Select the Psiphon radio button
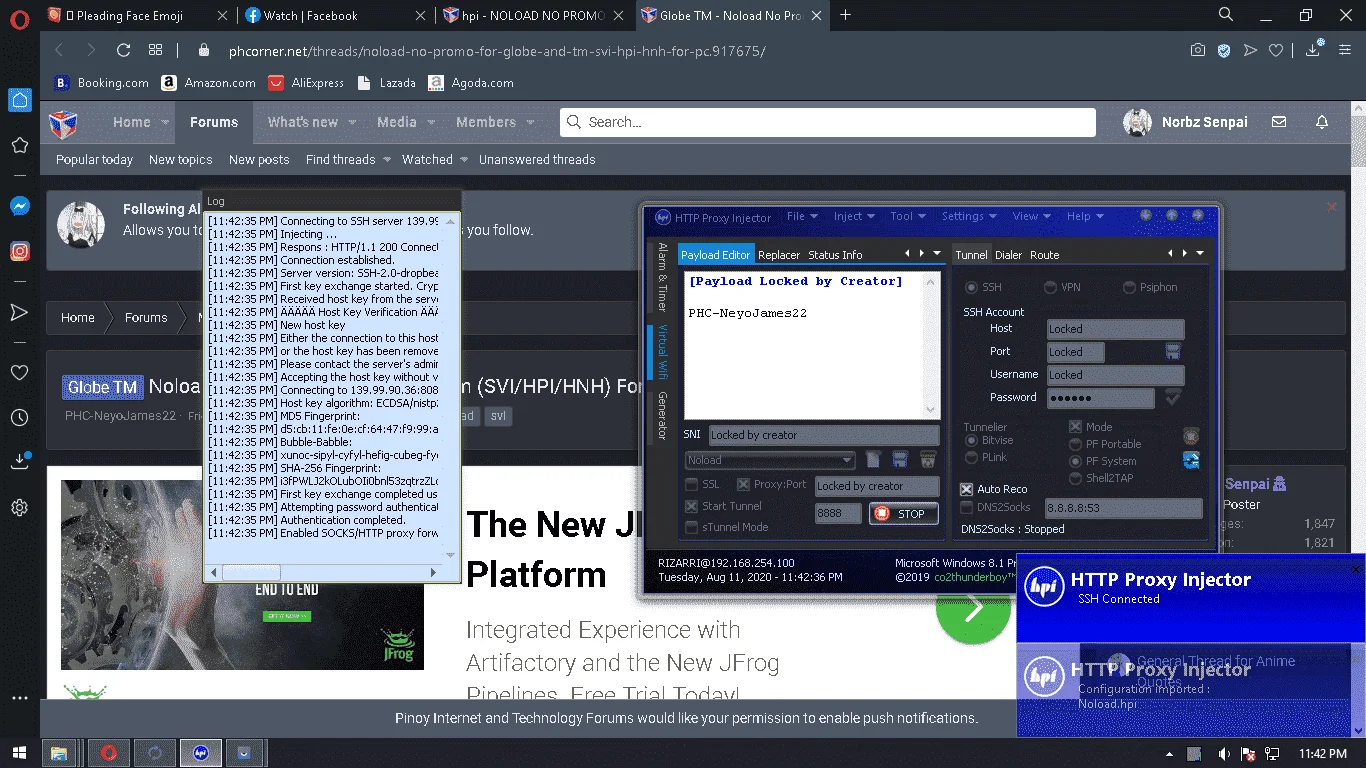Viewport: 1366px width, 768px height. pos(1131,287)
